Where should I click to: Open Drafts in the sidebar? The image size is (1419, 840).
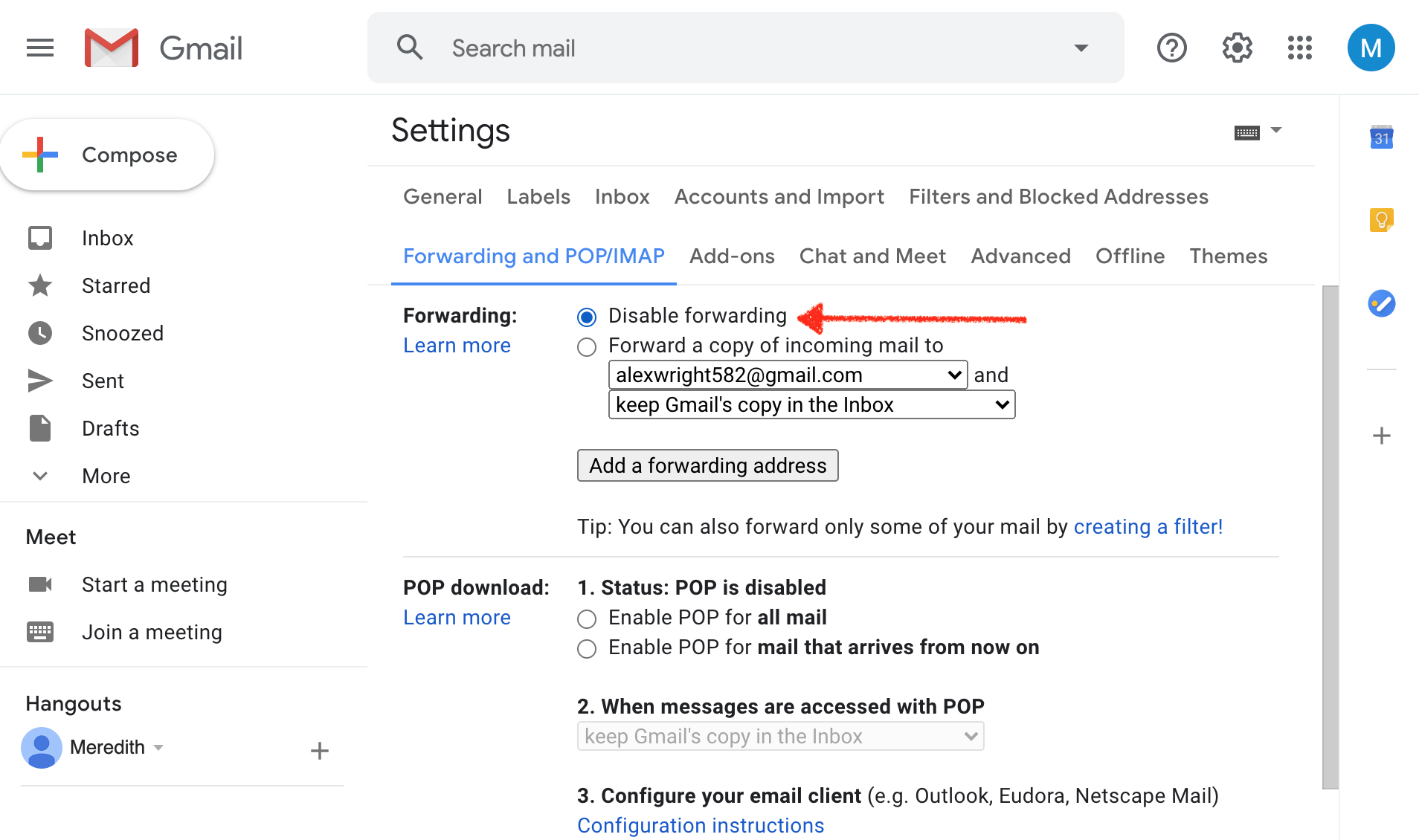[110, 428]
